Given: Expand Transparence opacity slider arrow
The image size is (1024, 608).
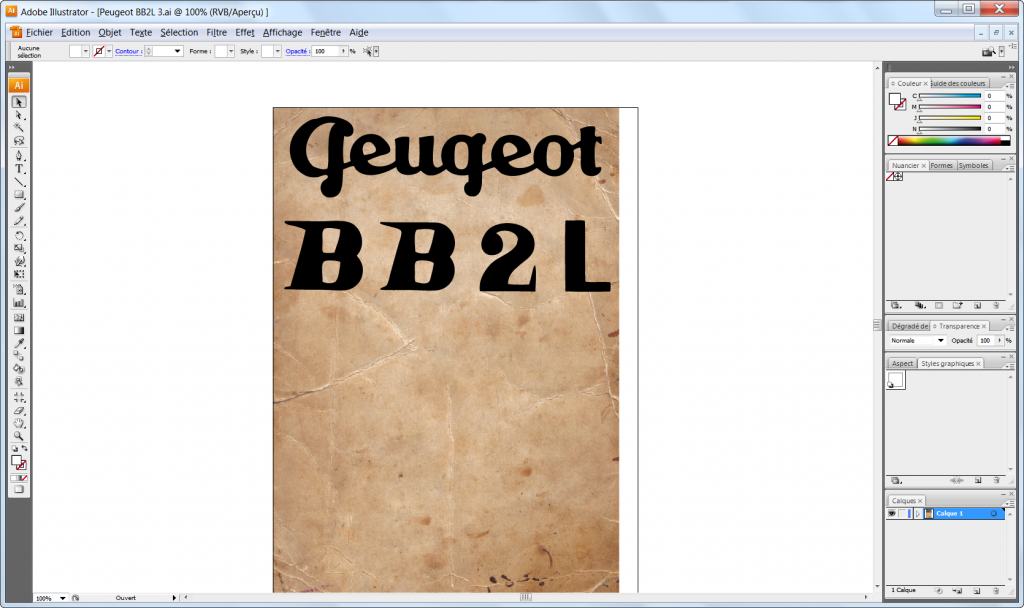Looking at the screenshot, I should (x=999, y=340).
